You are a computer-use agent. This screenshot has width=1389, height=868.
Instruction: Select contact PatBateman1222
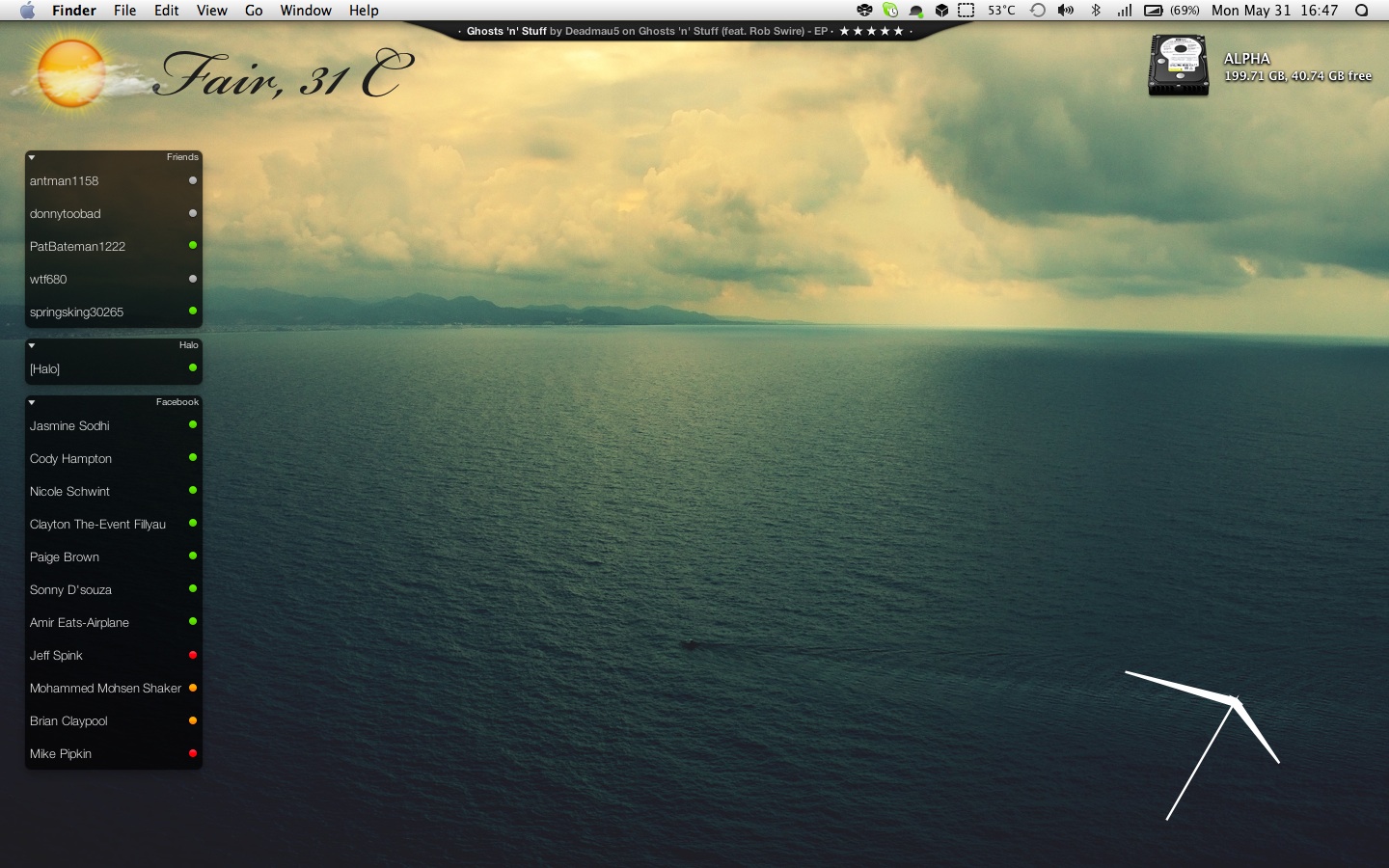114,247
